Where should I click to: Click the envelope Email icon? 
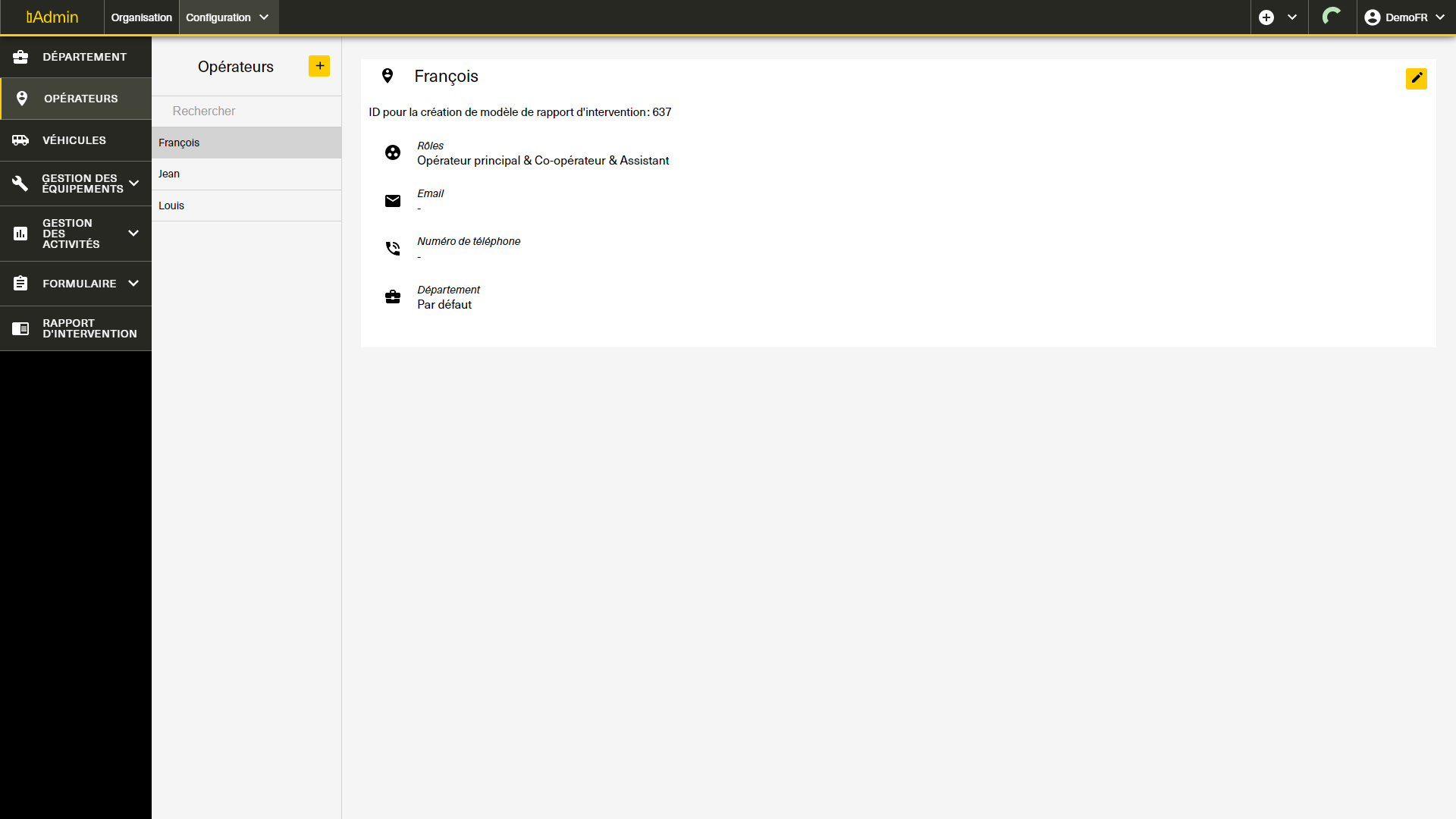tap(393, 201)
